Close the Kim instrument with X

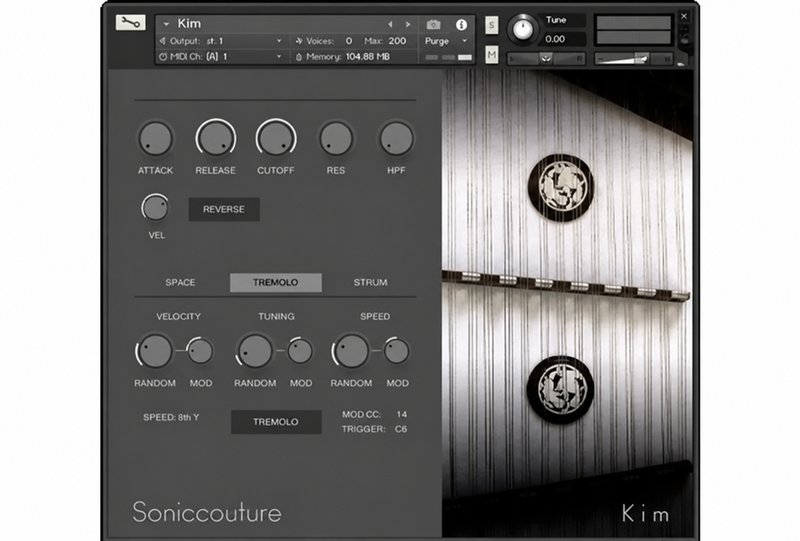tap(684, 16)
